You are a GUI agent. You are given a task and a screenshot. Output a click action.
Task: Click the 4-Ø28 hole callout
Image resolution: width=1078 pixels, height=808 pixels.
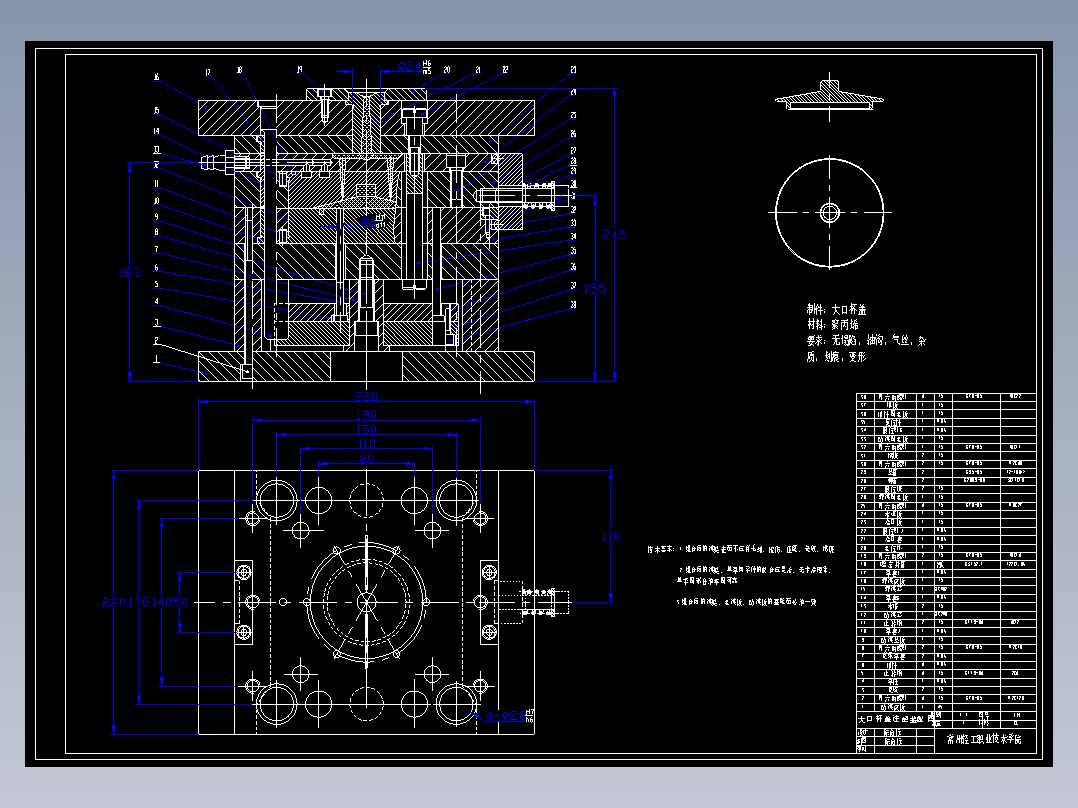point(509,716)
